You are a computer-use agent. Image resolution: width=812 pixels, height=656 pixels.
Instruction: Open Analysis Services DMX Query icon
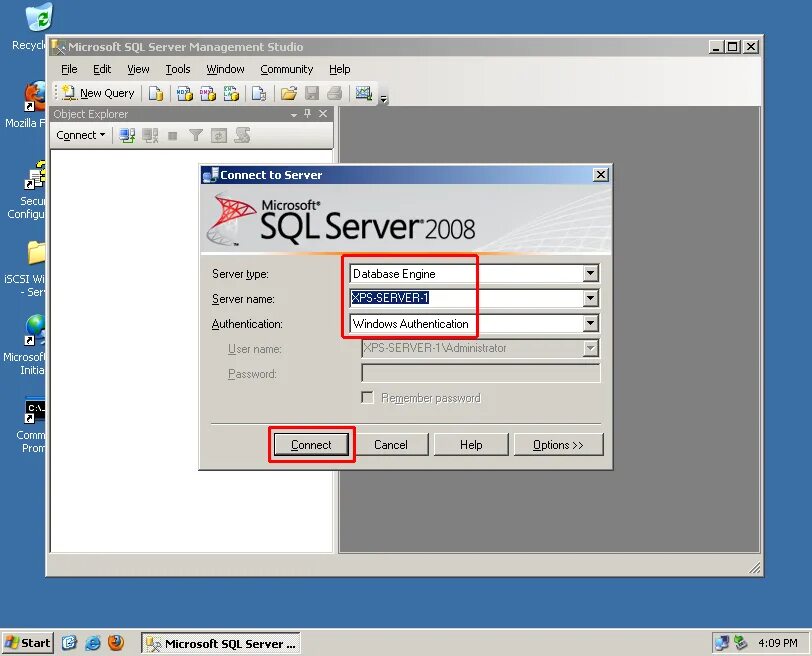click(x=208, y=93)
